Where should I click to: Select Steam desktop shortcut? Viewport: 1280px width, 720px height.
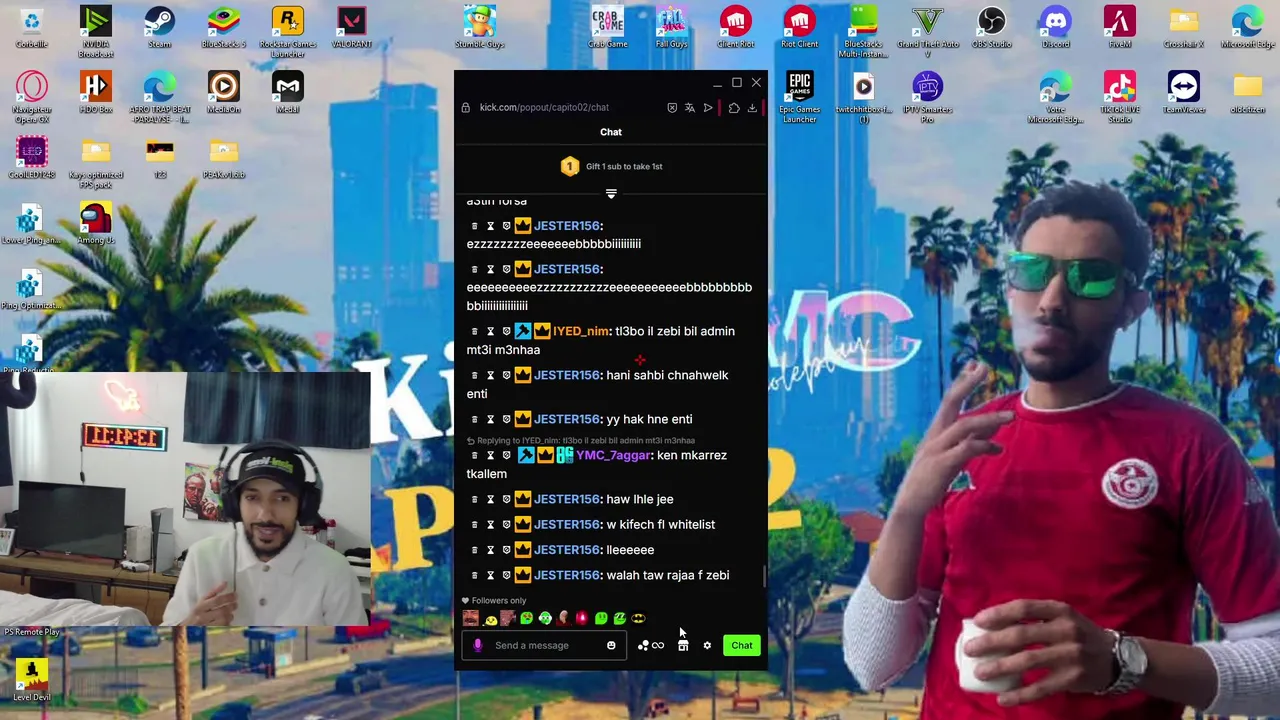pos(159,27)
